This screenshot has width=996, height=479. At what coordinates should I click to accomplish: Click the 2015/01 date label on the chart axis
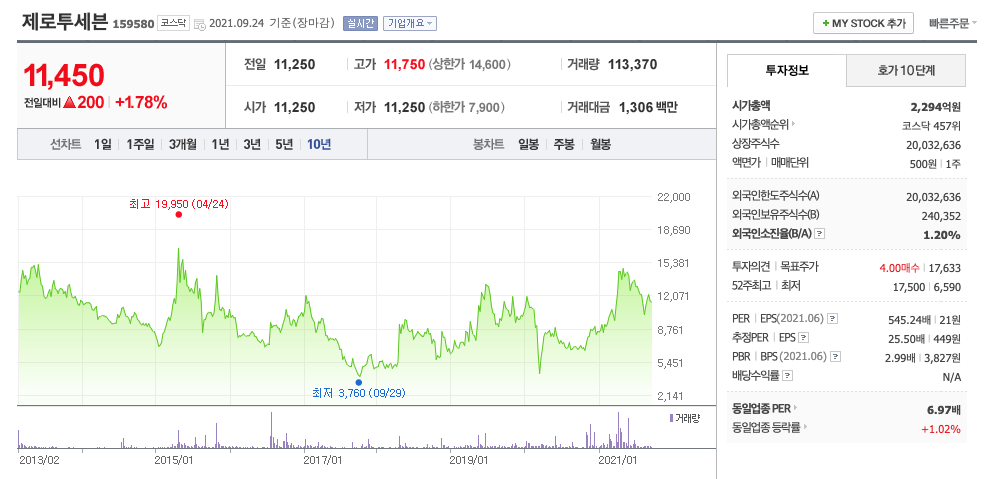174,460
